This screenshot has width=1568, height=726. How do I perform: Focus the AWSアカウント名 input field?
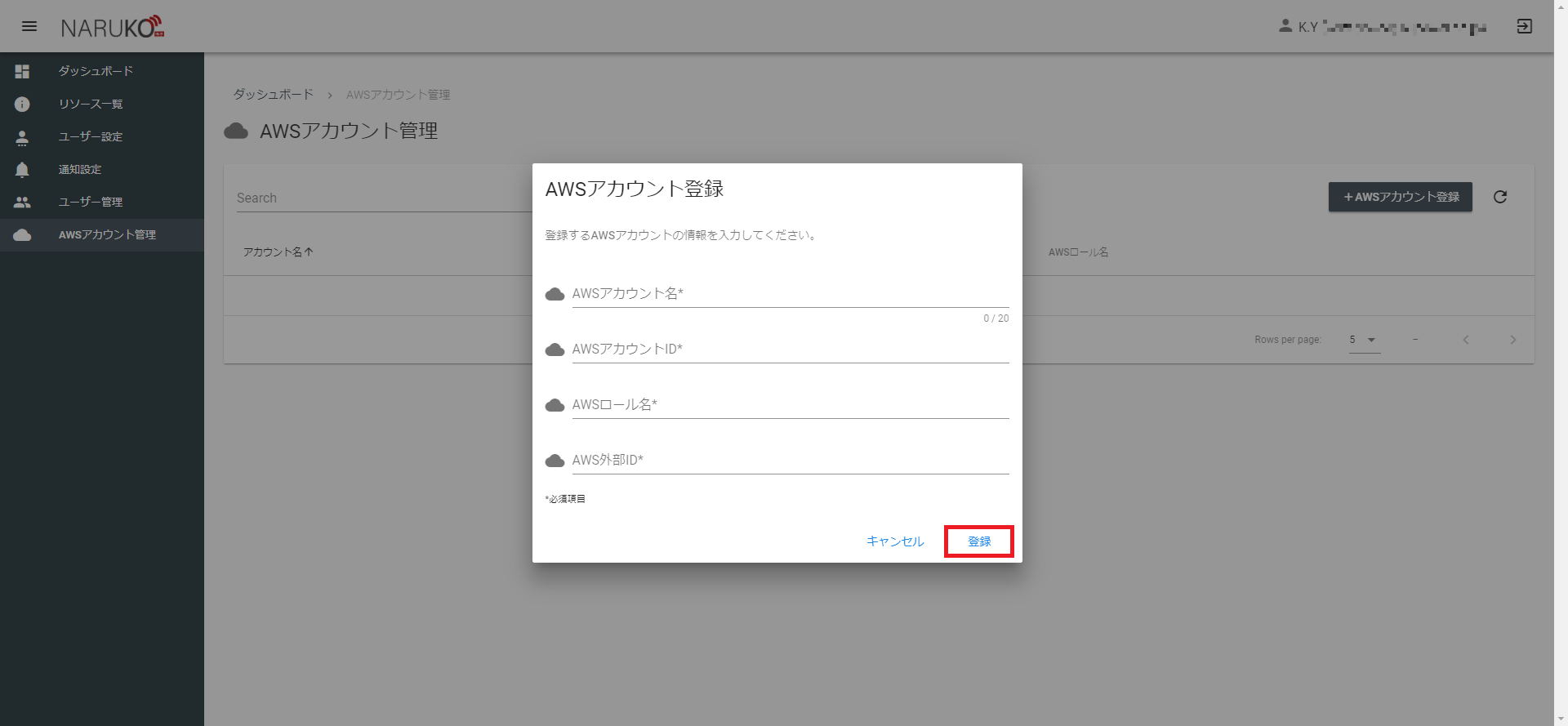coord(791,294)
